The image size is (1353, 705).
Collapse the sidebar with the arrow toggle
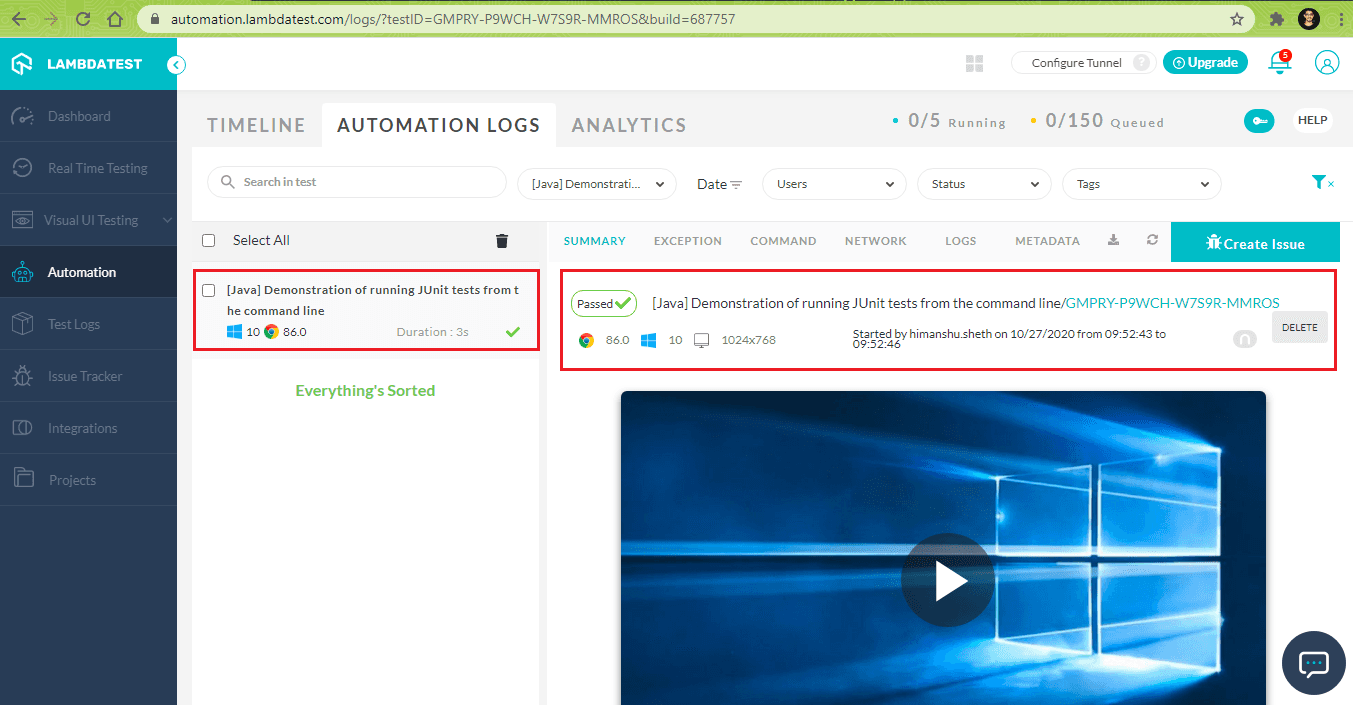pos(176,65)
